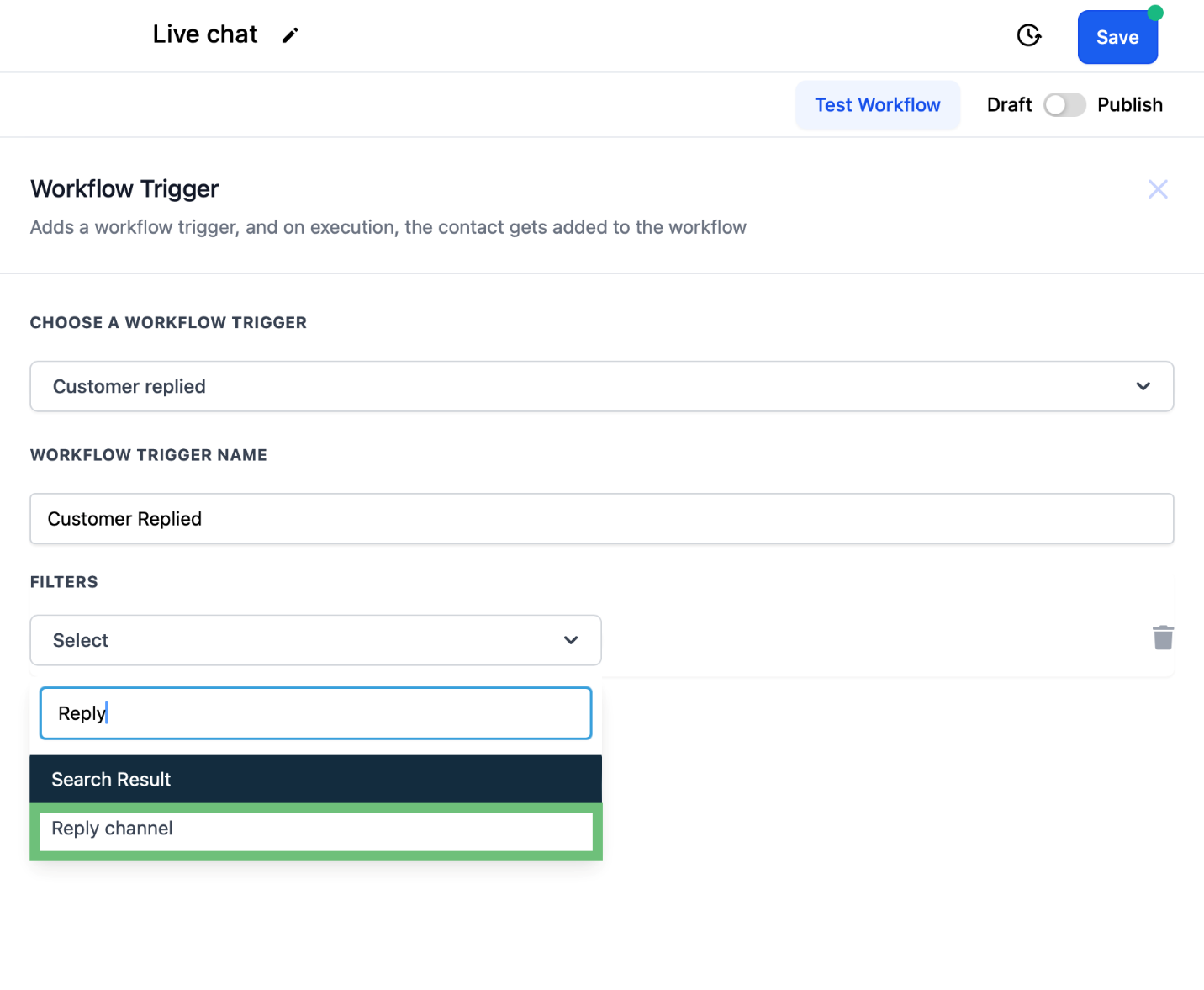Focus the Workflow Trigger Name field

click(602, 518)
